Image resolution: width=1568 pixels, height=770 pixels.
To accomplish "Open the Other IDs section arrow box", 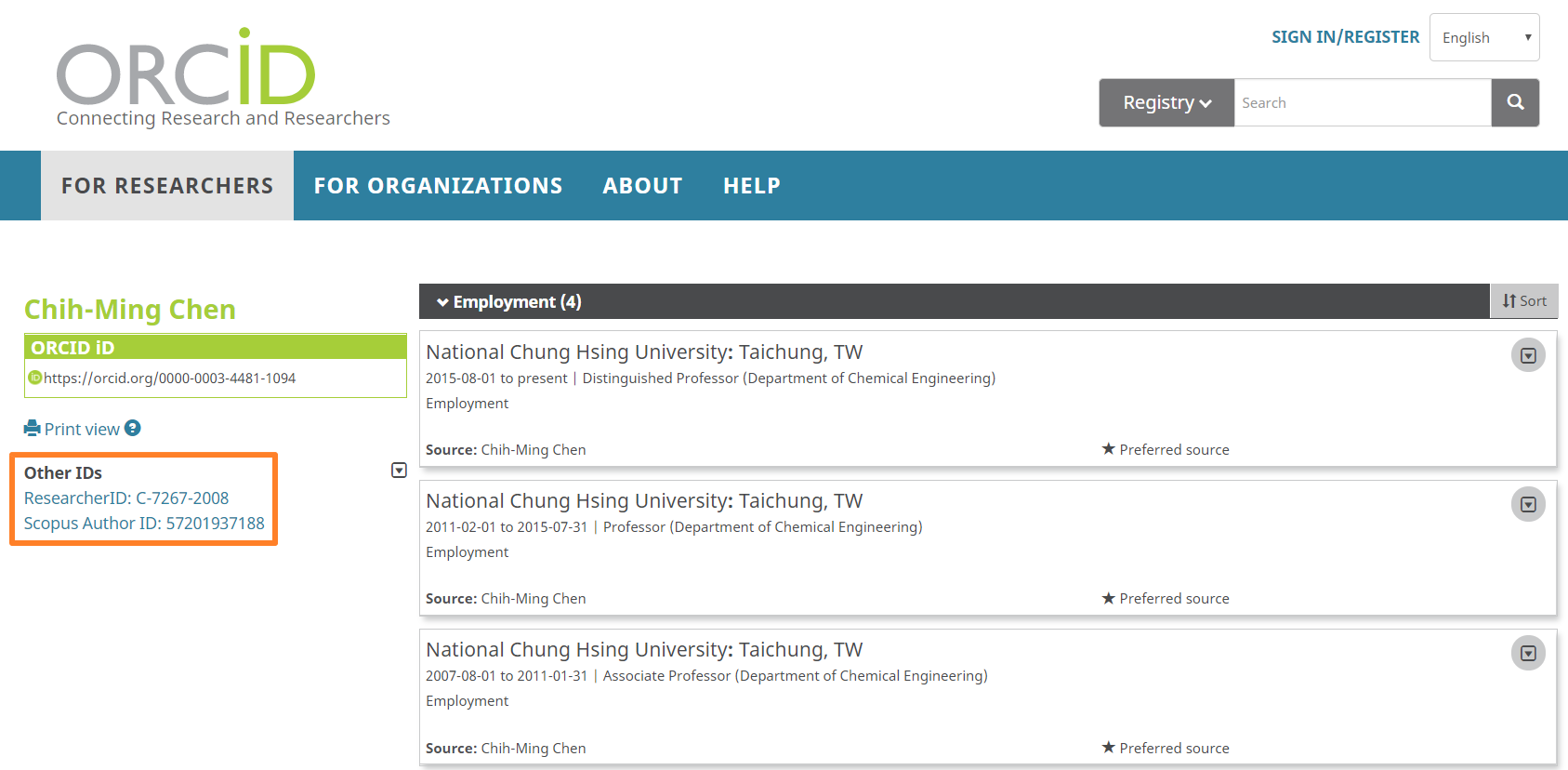I will click(399, 471).
